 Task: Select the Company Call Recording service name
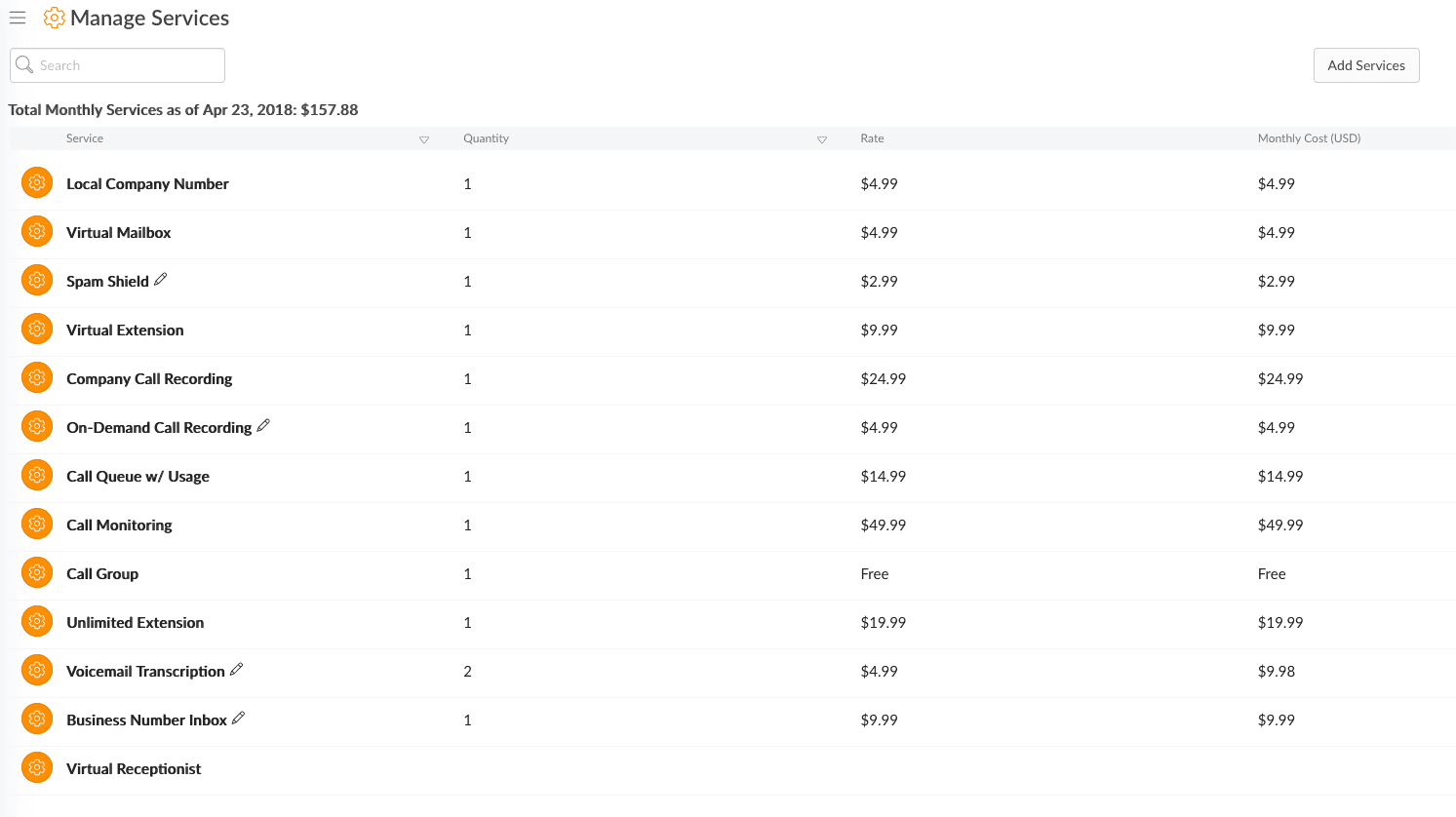pos(149,379)
